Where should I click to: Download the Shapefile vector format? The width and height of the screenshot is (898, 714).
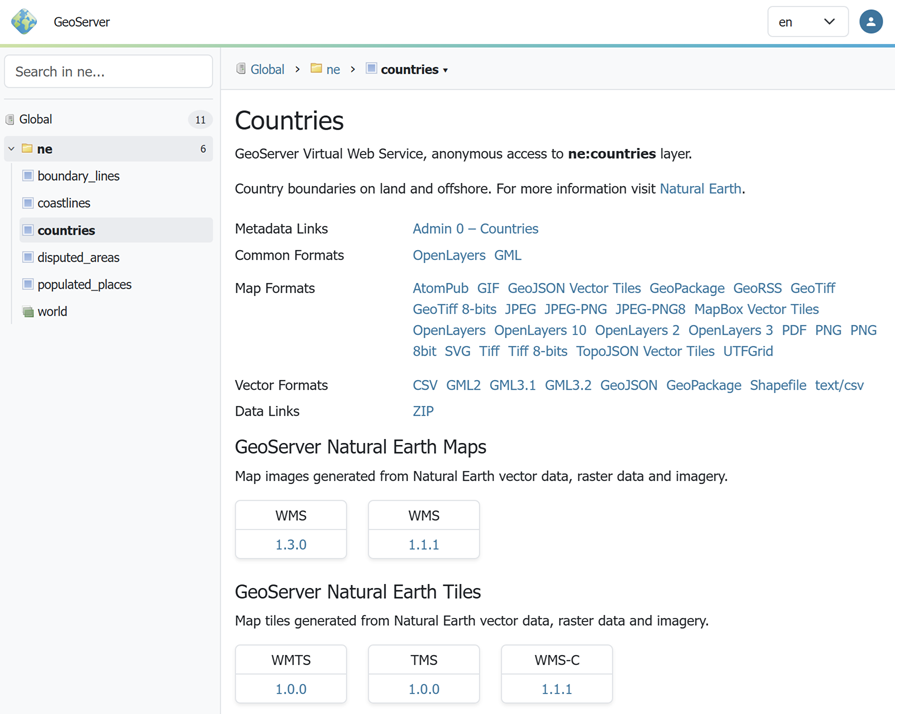pyautogui.click(x=777, y=385)
